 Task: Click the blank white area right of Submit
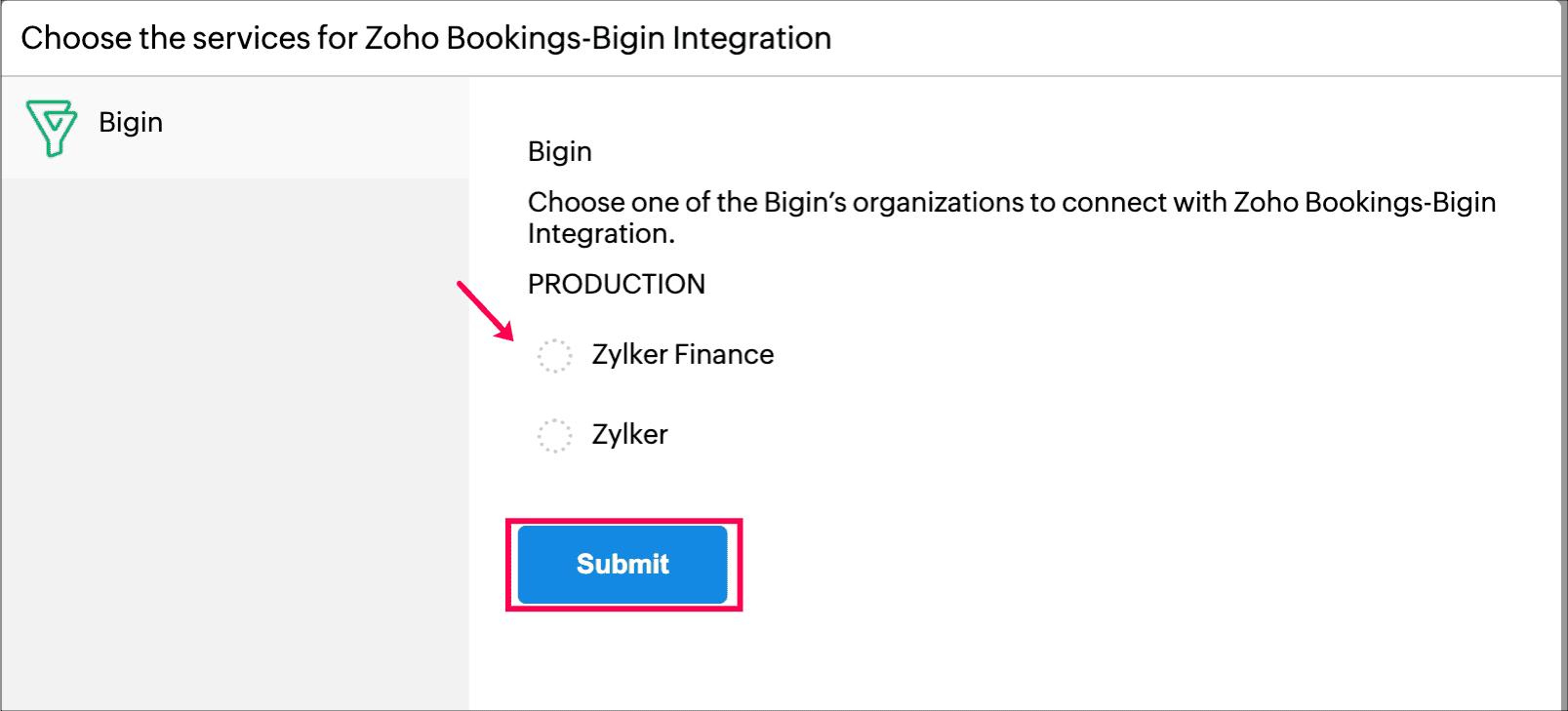point(1073,566)
